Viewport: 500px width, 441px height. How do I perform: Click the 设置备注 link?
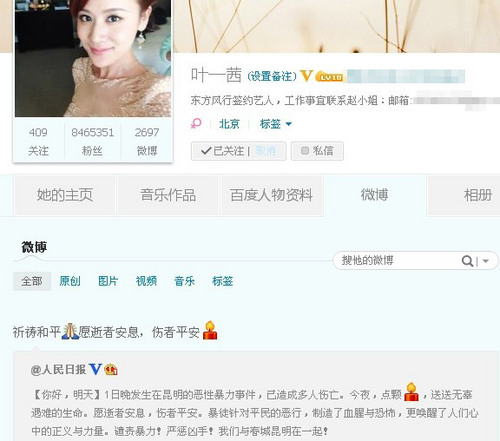pyautogui.click(x=272, y=76)
